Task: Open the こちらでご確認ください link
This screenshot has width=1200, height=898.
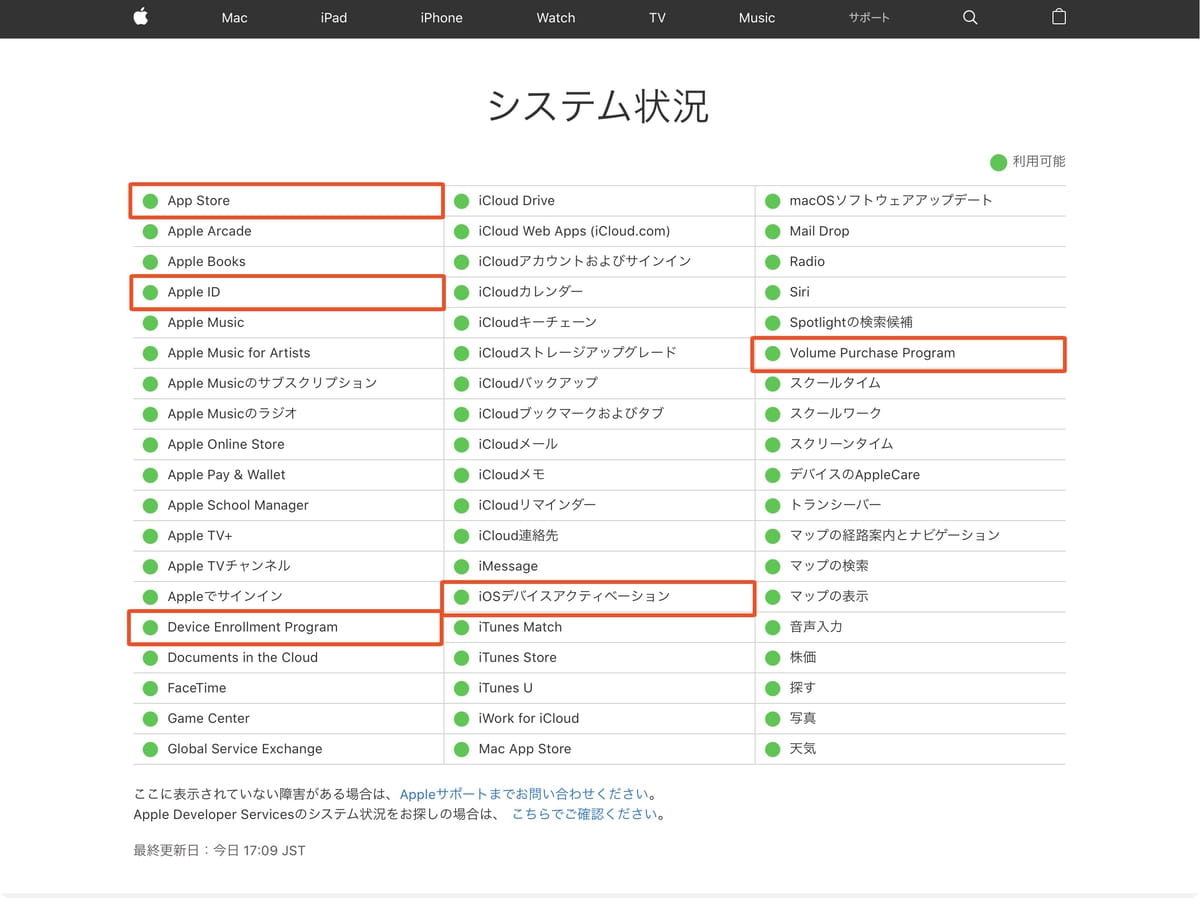Action: [585, 814]
